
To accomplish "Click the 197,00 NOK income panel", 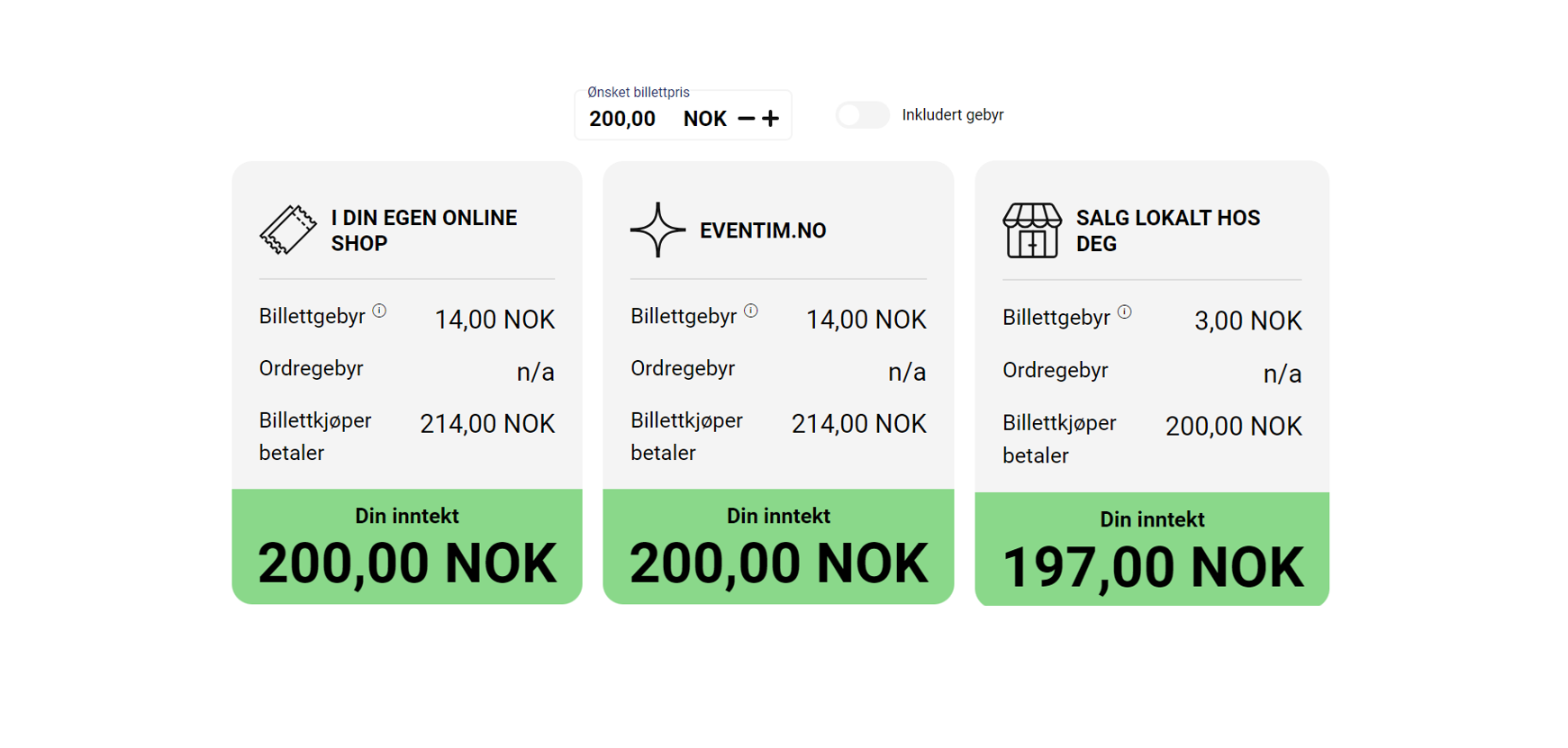I will [1152, 549].
